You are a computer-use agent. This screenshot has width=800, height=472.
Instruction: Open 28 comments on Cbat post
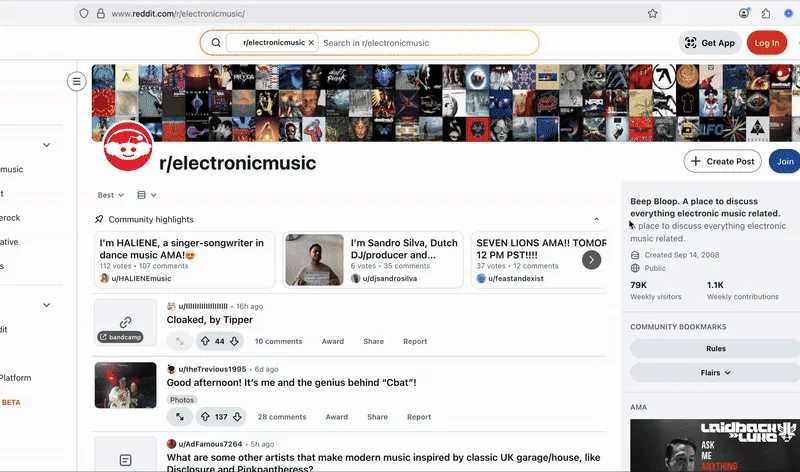point(282,417)
